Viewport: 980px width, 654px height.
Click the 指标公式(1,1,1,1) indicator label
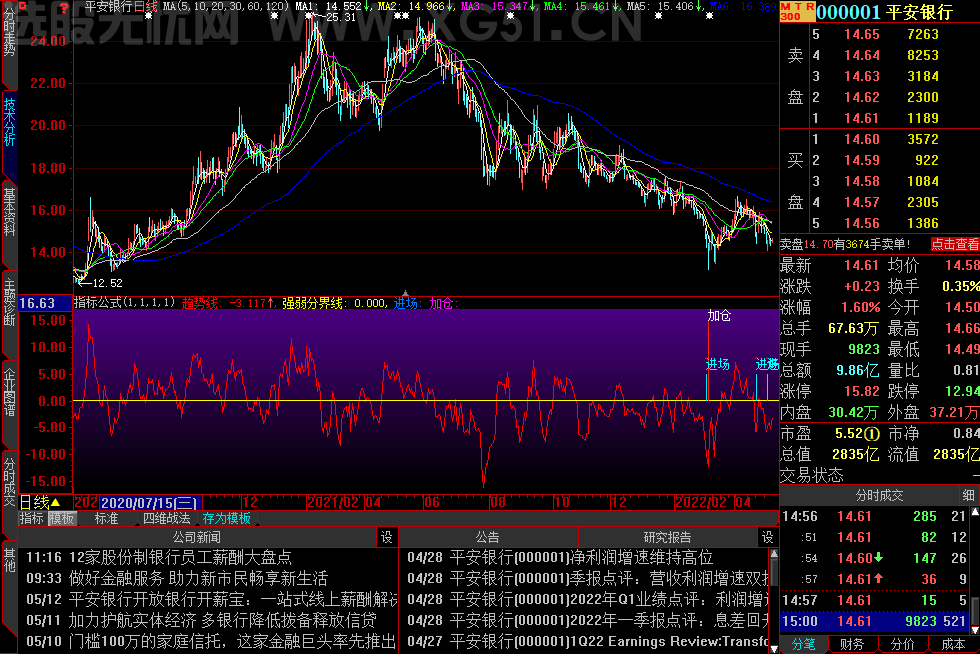pos(124,303)
